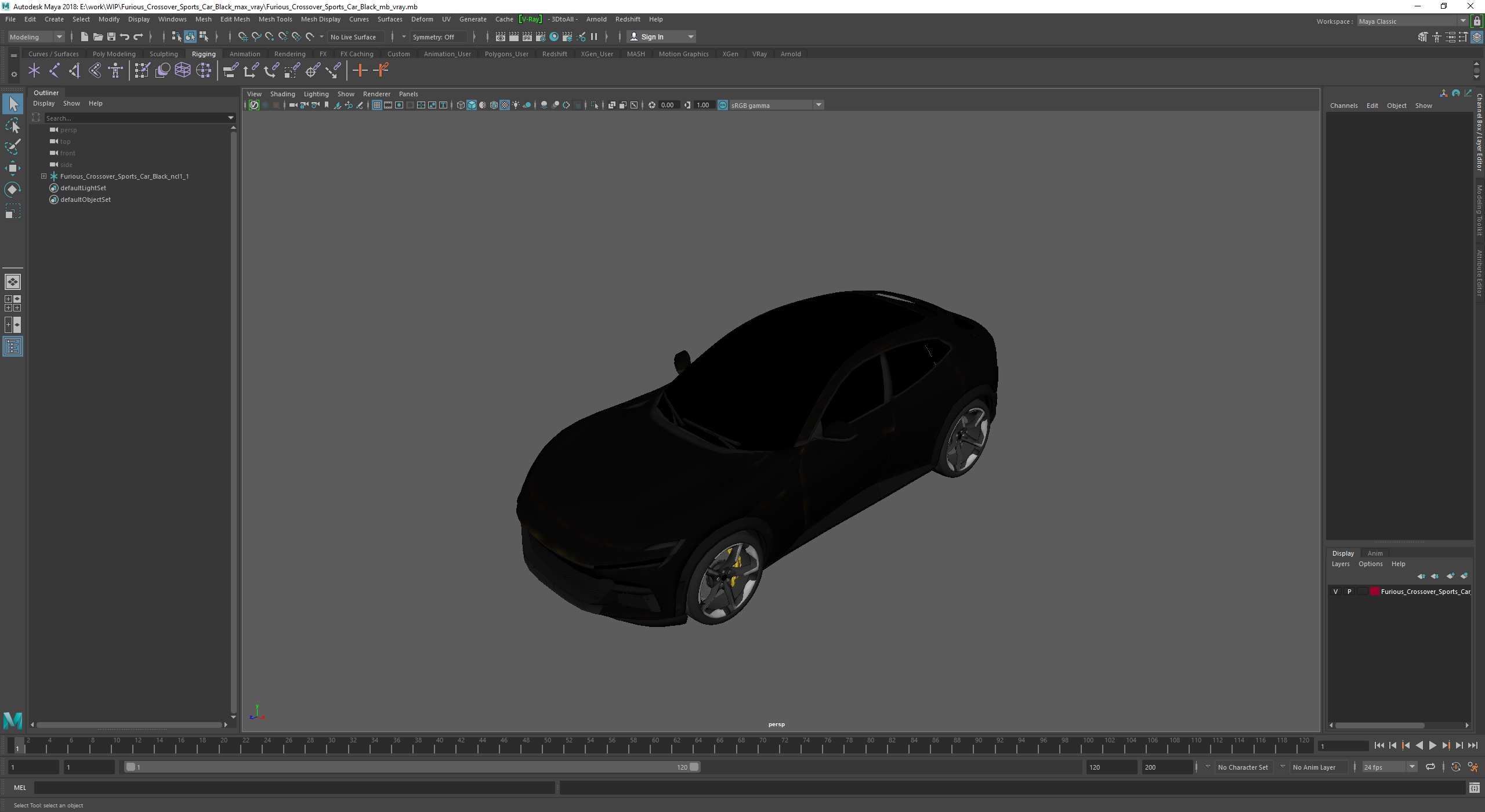Toggle layer visibility V box
1485x812 pixels.
click(x=1336, y=592)
